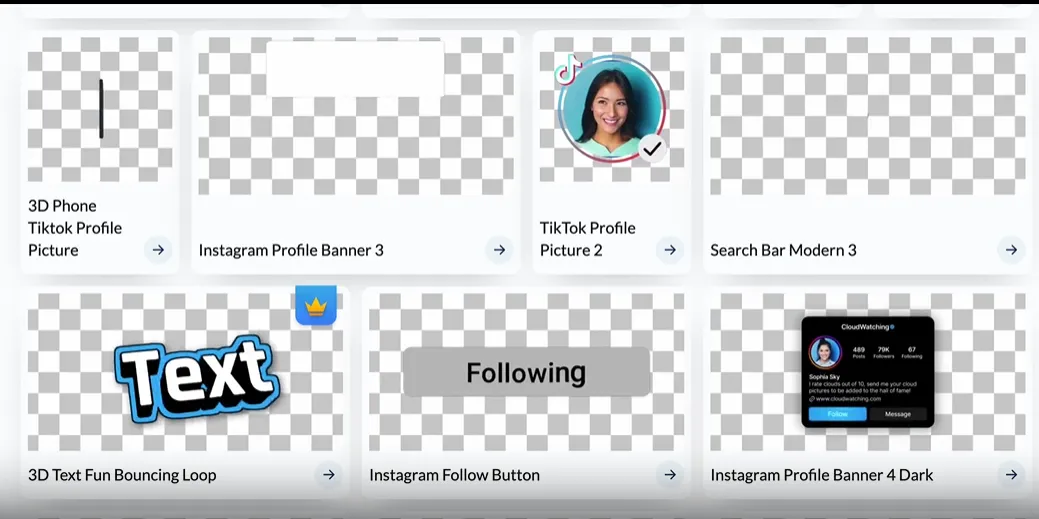
Task: Click the Search Bar Modern 3 title text
Action: [x=783, y=250]
